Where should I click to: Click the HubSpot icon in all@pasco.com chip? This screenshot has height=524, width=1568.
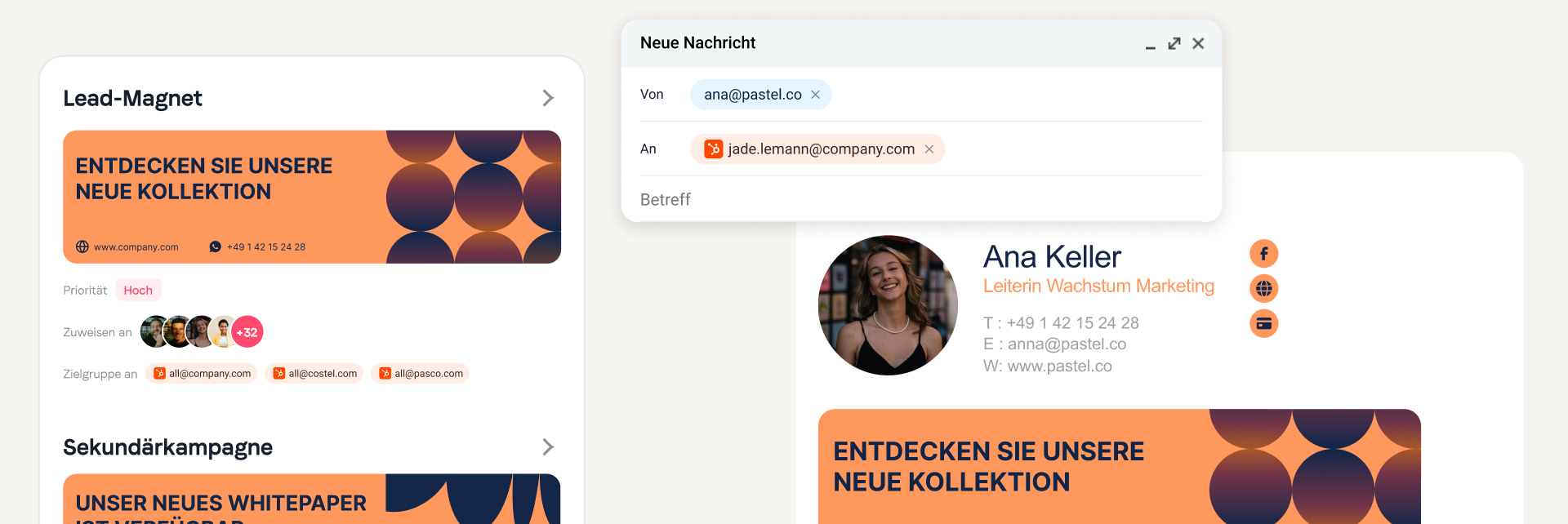[385, 373]
